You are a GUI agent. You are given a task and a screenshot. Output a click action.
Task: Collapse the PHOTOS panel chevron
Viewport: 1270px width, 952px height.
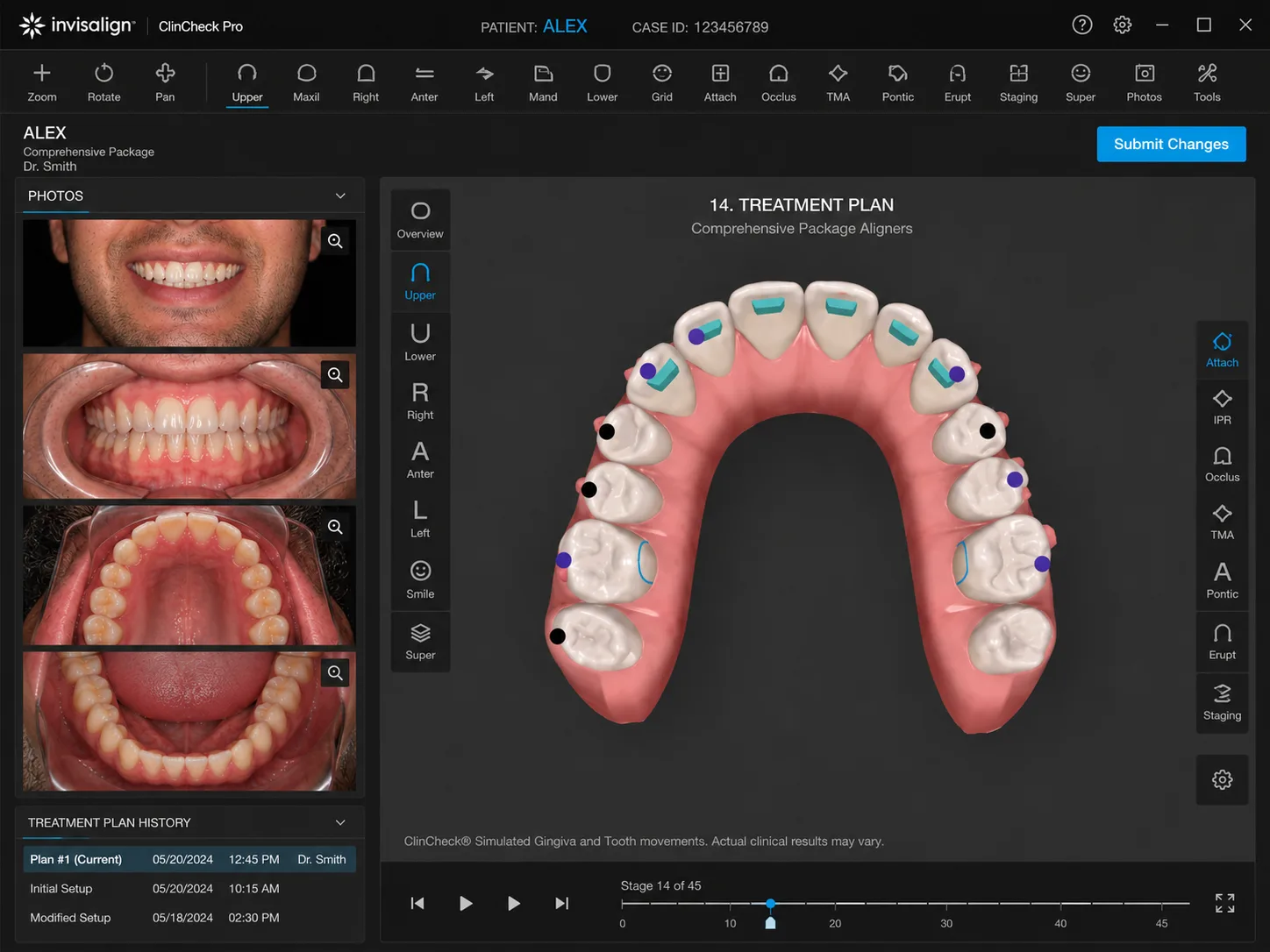pyautogui.click(x=340, y=195)
